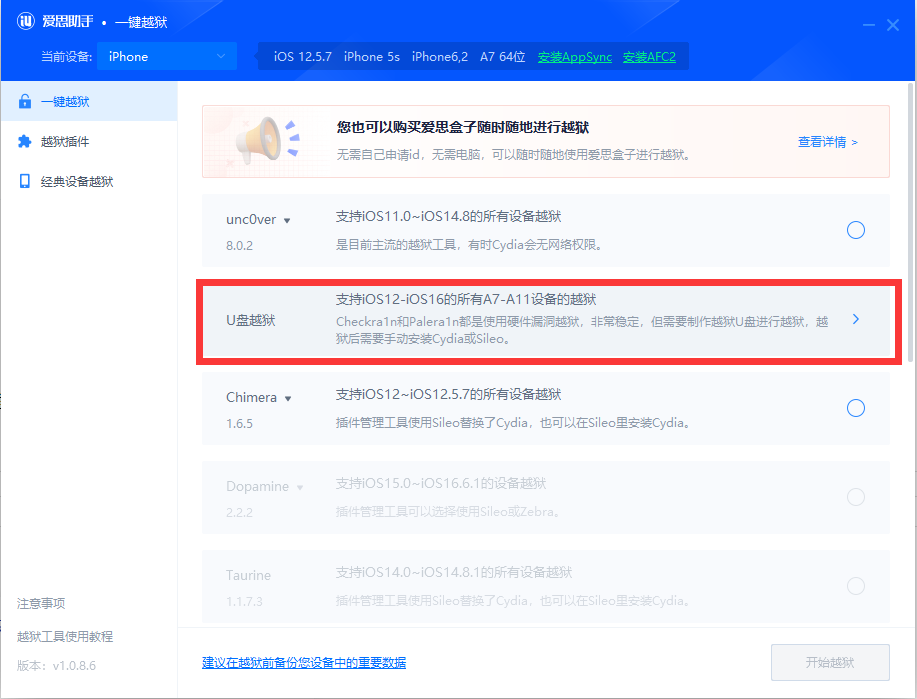Select the lock icon beside 一键越狱
Image resolution: width=917 pixels, height=699 pixels.
pos(26,100)
